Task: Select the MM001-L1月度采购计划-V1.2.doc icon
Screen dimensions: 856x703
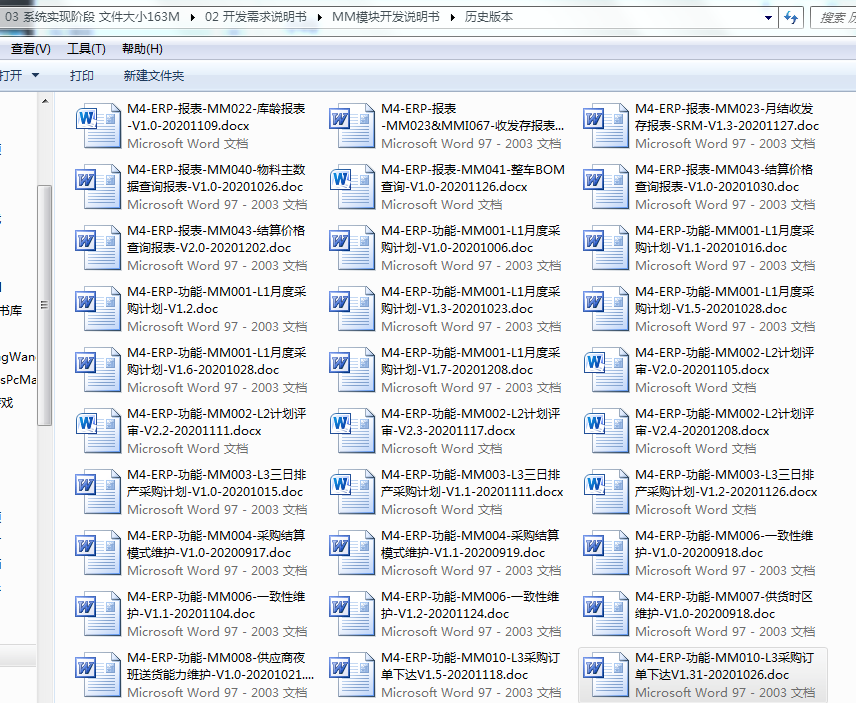Action: tap(98, 309)
